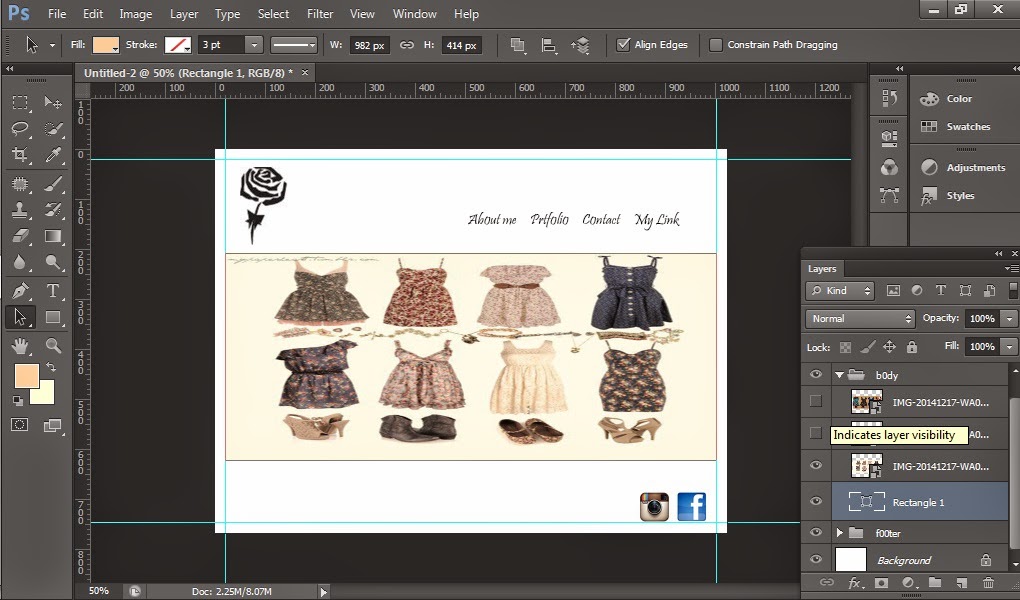Expand the f00ter layer group

pyautogui.click(x=839, y=533)
